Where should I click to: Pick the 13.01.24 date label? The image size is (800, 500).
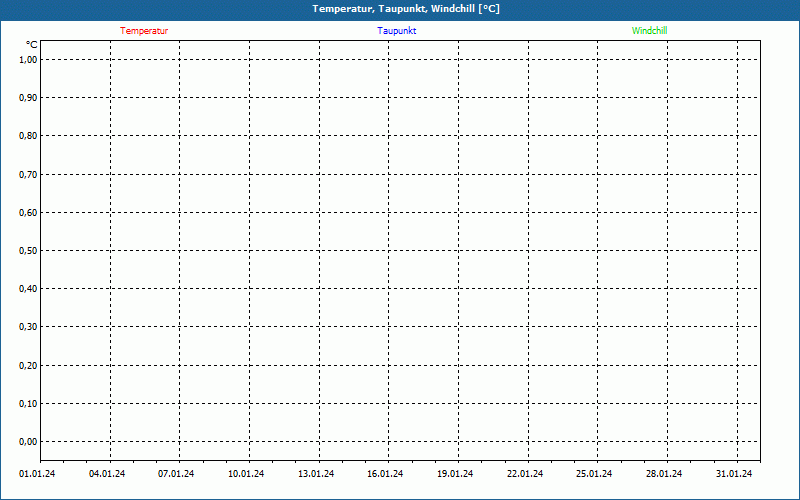click(x=316, y=474)
